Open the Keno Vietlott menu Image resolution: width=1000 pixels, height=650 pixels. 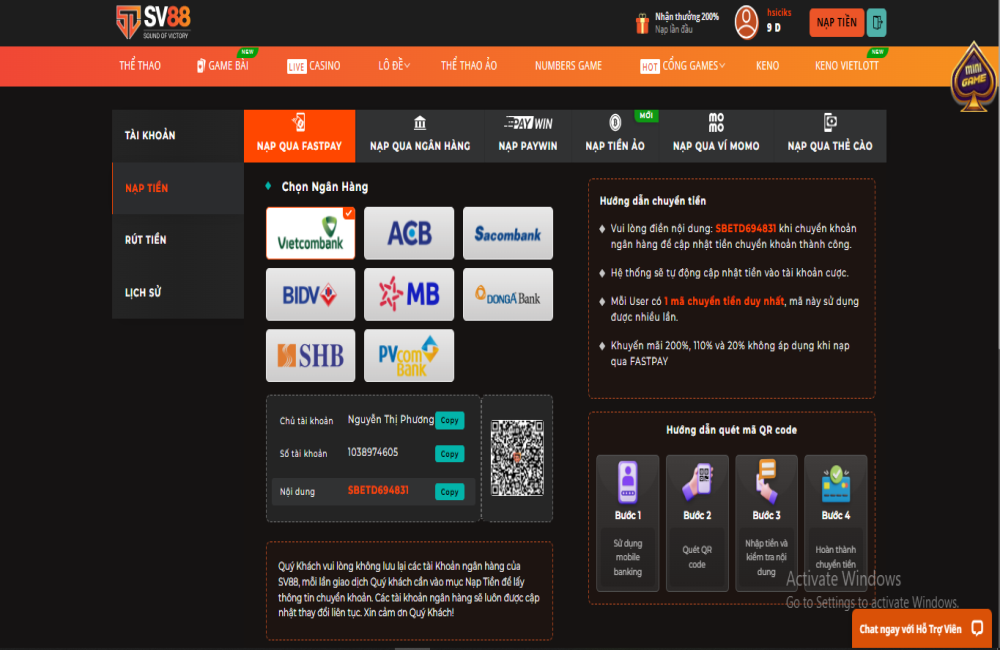846,66
